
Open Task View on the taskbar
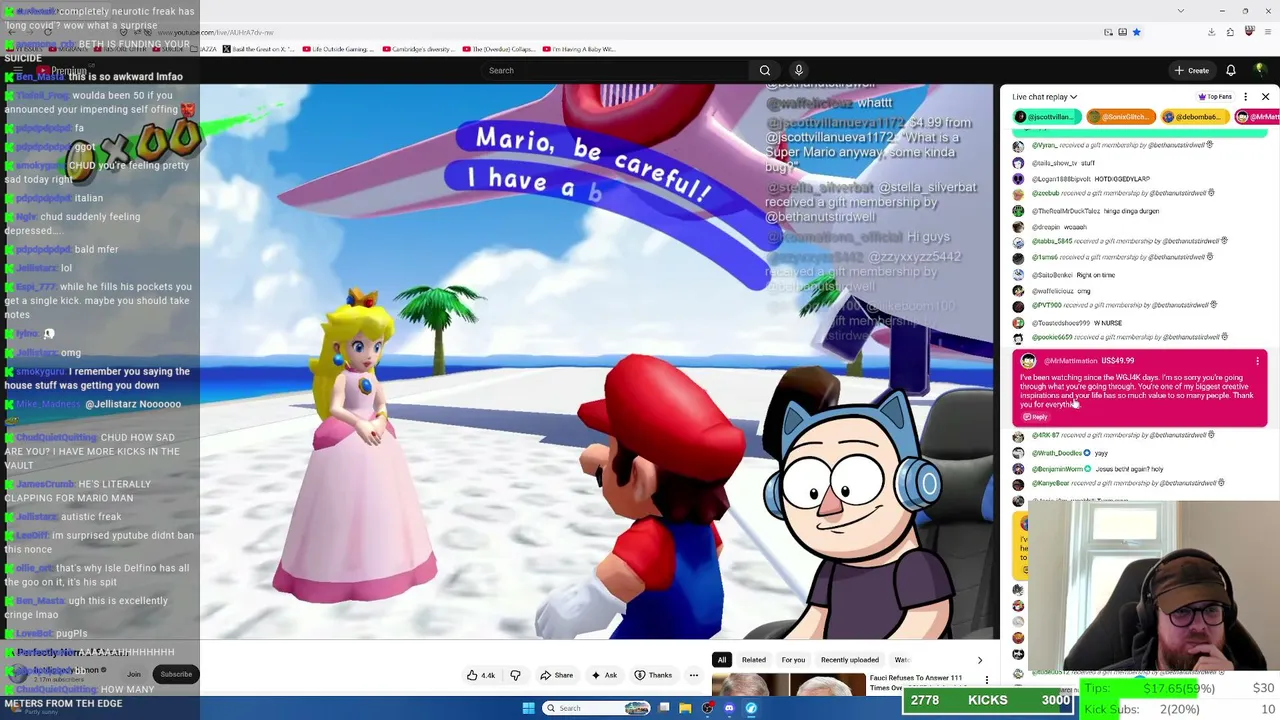point(664,708)
